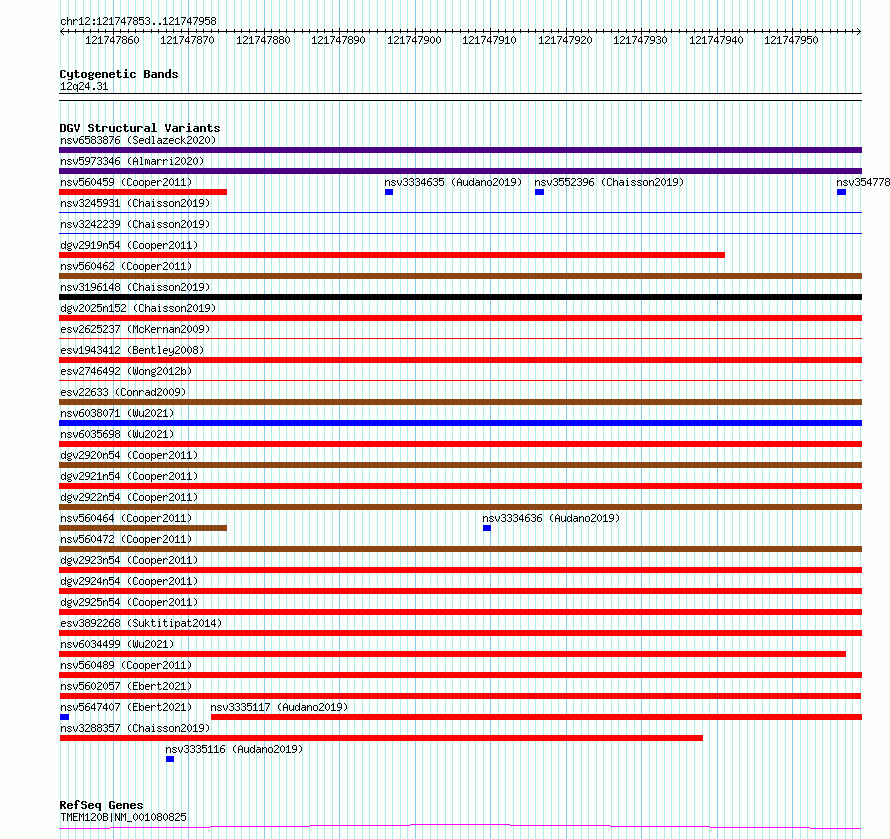The height and width of the screenshot is (839, 890).
Task: Select the esv1943412 (Bentley2008) label
Action: (132, 350)
